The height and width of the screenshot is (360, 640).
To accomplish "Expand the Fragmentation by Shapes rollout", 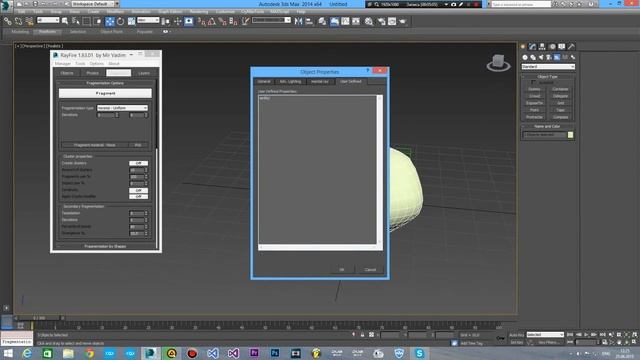I will 105,247.
